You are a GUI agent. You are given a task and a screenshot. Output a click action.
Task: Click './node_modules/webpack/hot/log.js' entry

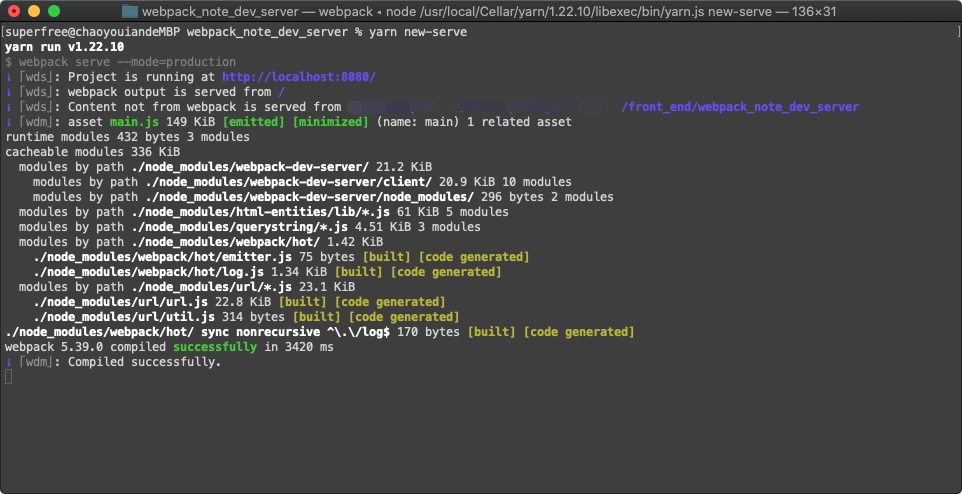[148, 272]
